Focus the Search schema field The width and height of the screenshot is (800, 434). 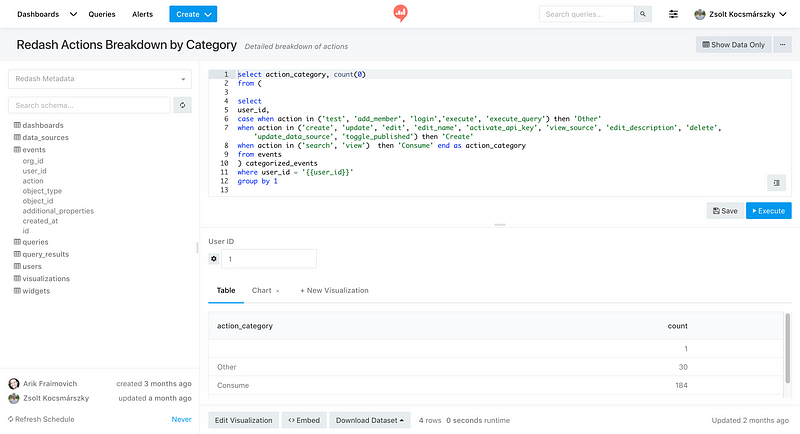pyautogui.click(x=89, y=105)
